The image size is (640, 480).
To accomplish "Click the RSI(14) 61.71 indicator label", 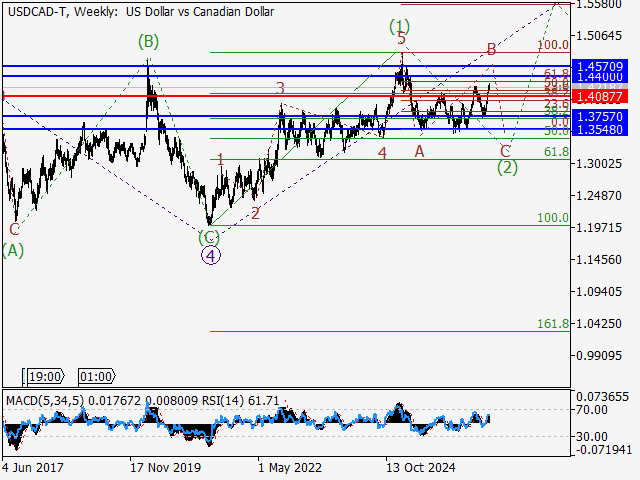I will click(x=240, y=401).
